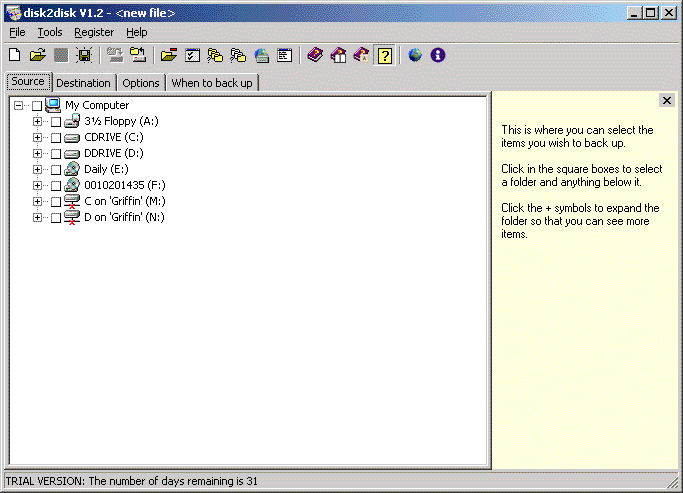Screen dimensions: 683x493
Task: Click the yellow stacked folders toolbar icon
Action: 215,55
